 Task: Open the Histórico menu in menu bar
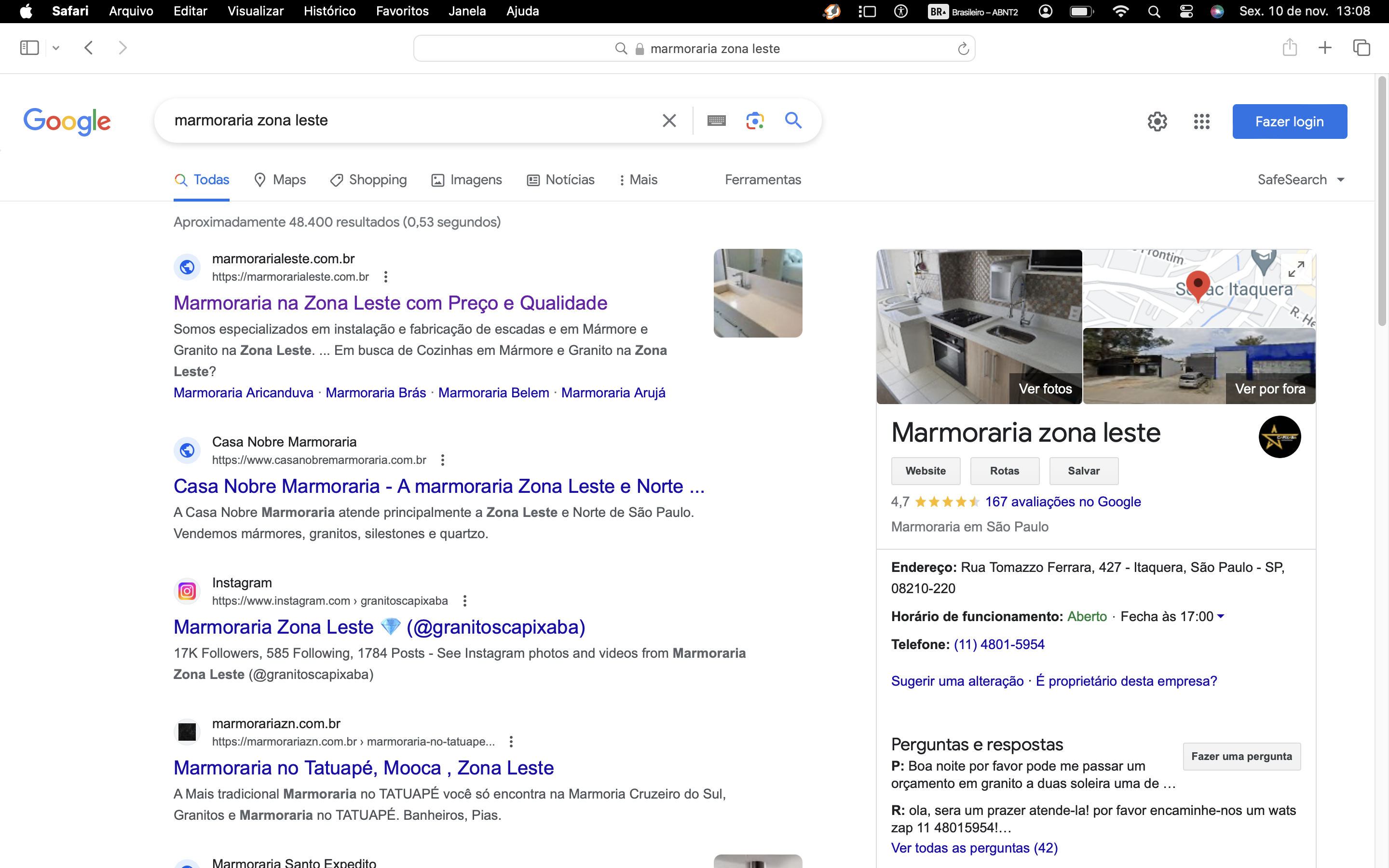[x=329, y=11]
